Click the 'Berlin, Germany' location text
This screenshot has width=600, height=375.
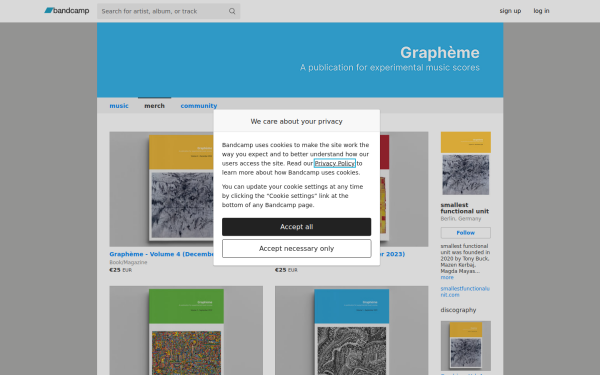pyautogui.click(x=461, y=219)
